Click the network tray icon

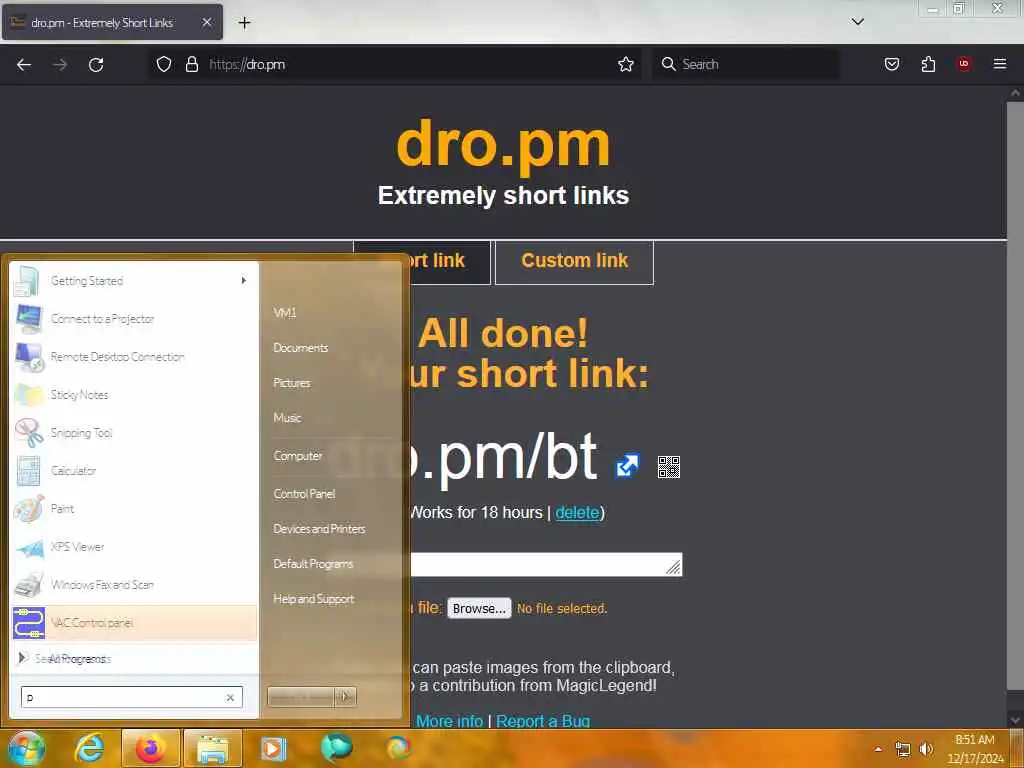(x=903, y=749)
